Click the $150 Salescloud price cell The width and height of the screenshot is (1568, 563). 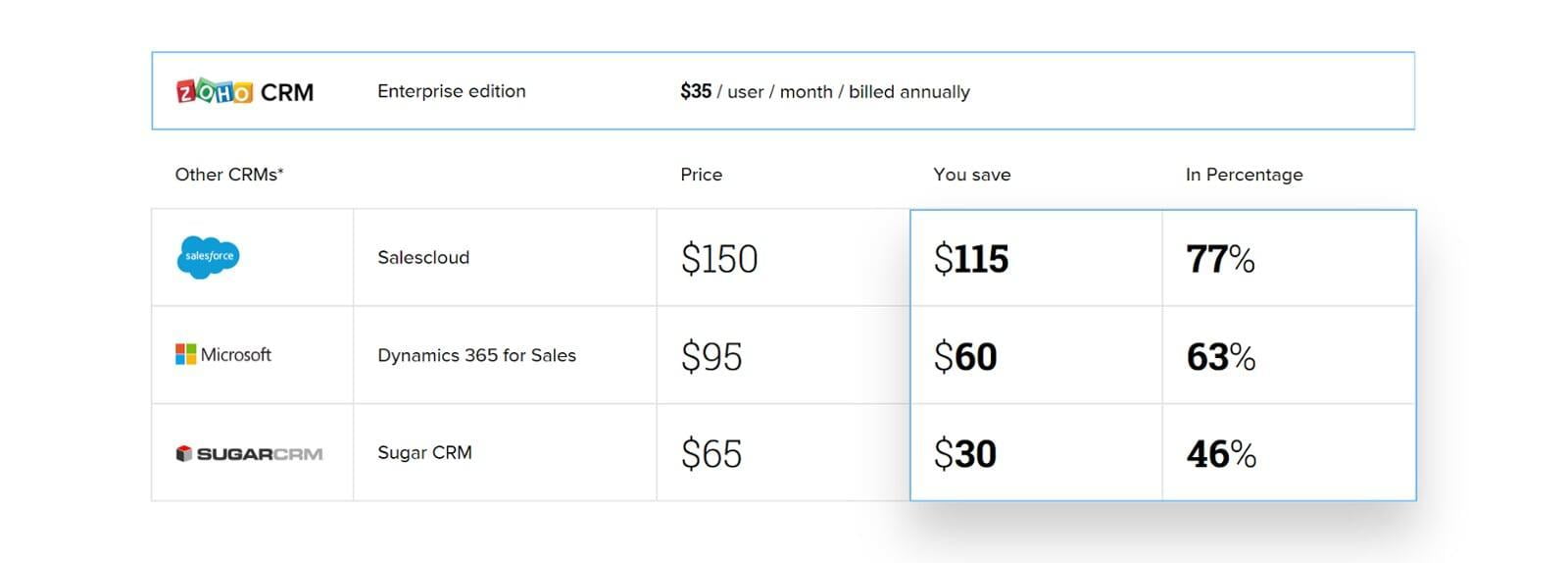(719, 259)
